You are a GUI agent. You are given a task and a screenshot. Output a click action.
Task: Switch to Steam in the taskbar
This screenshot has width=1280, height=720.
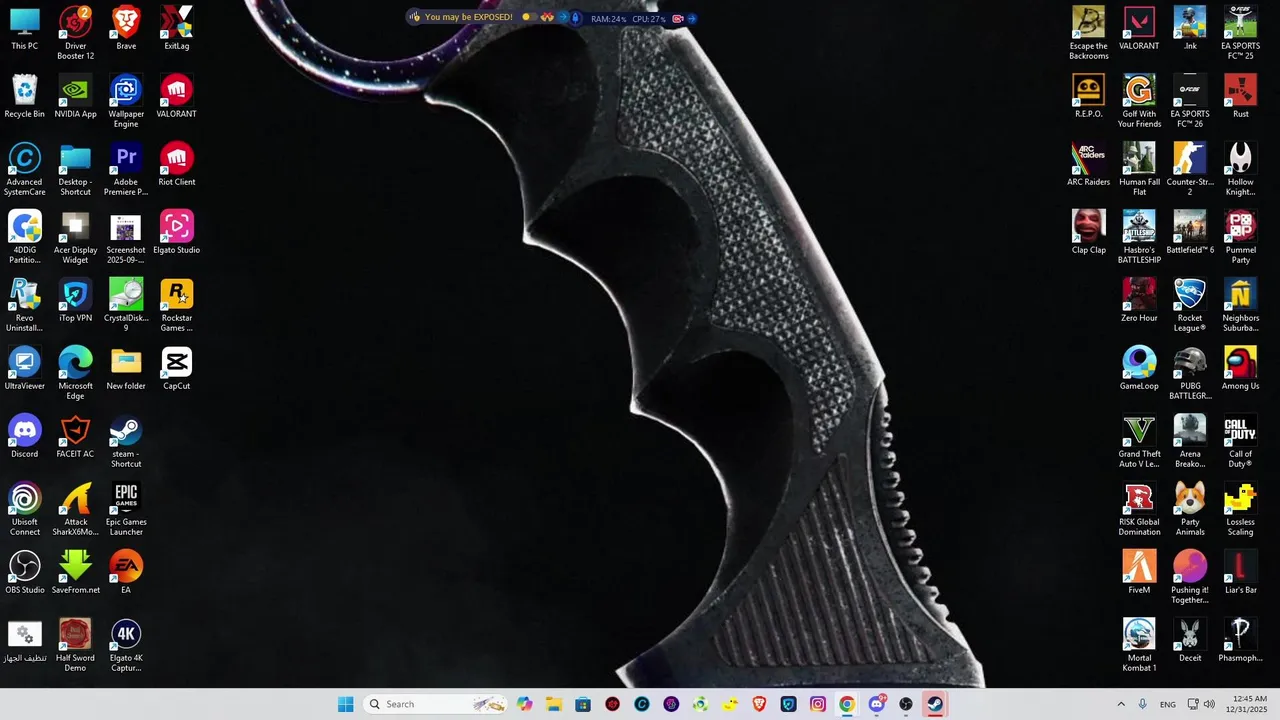click(935, 704)
